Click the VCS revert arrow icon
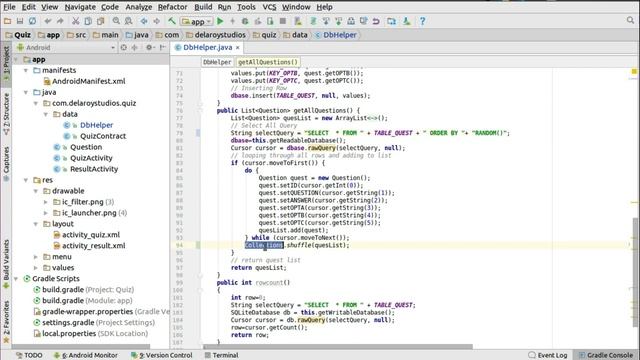The height and width of the screenshot is (360, 640). tap(376, 21)
